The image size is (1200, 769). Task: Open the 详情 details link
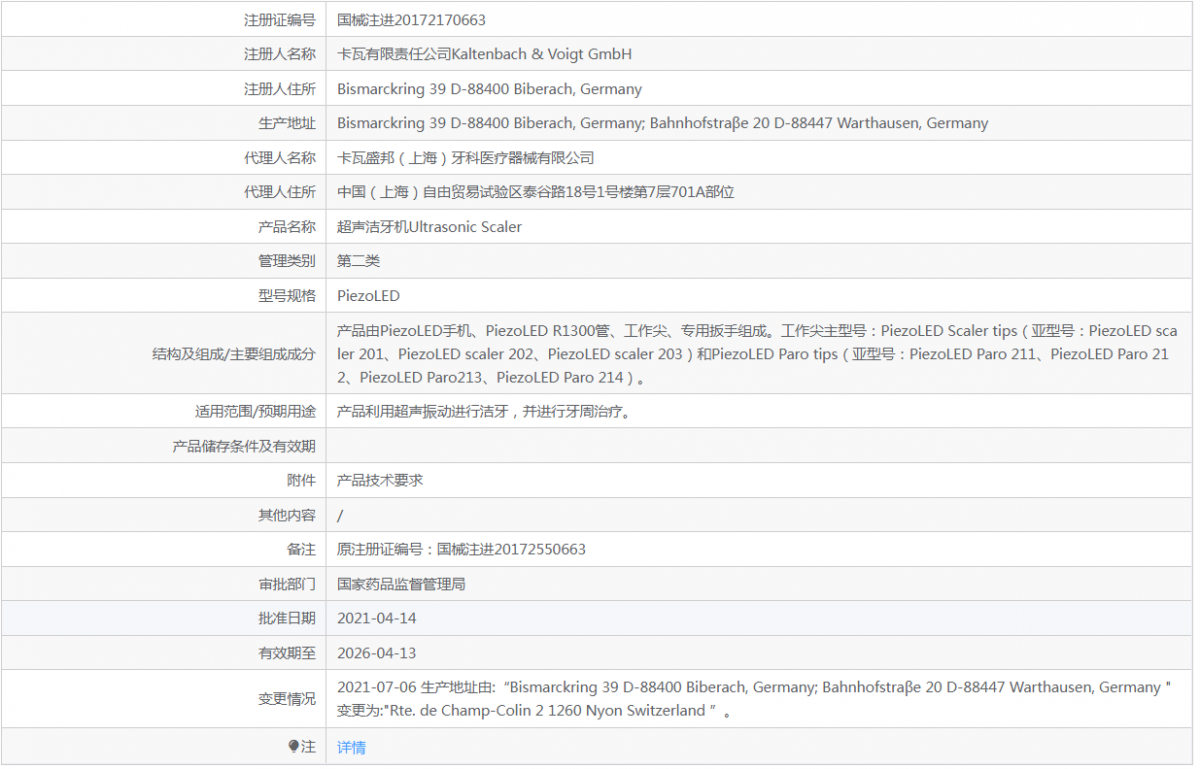(351, 747)
